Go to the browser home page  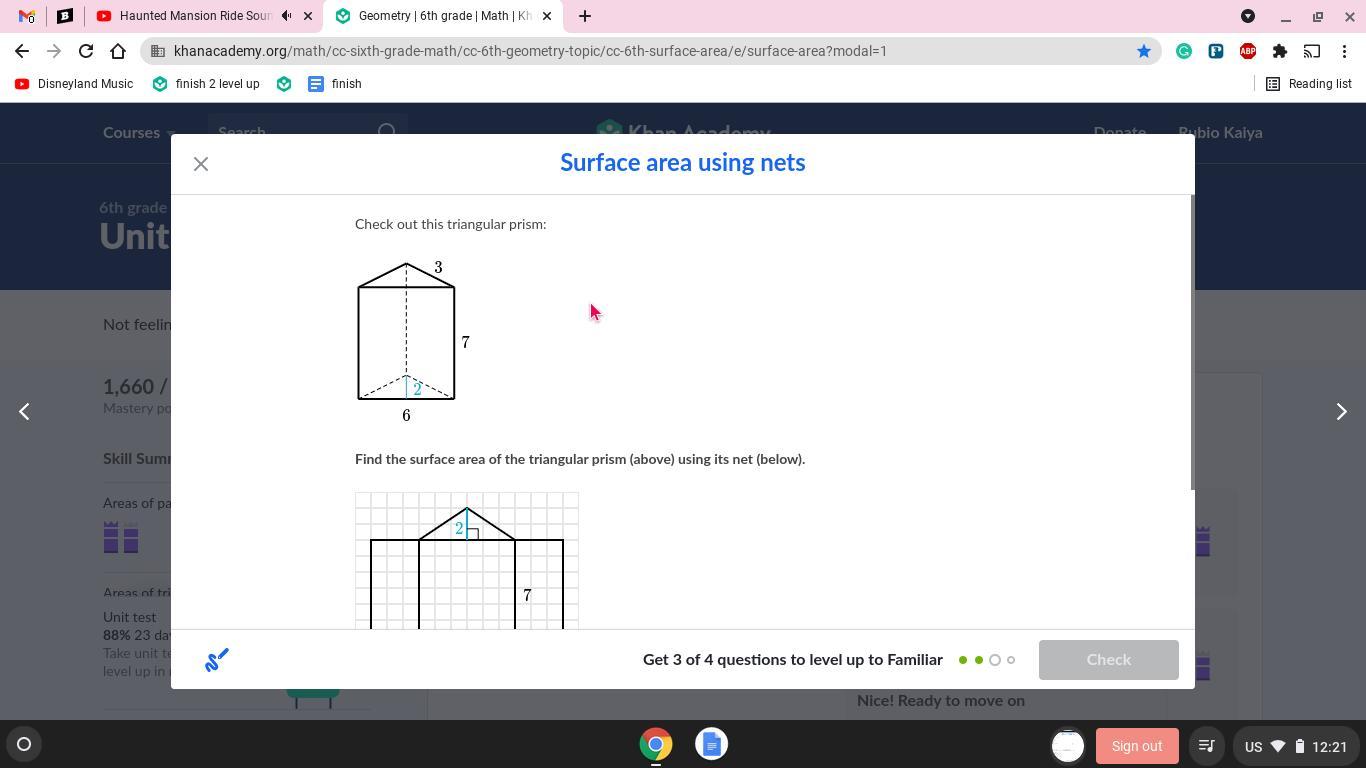pyautogui.click(x=118, y=51)
